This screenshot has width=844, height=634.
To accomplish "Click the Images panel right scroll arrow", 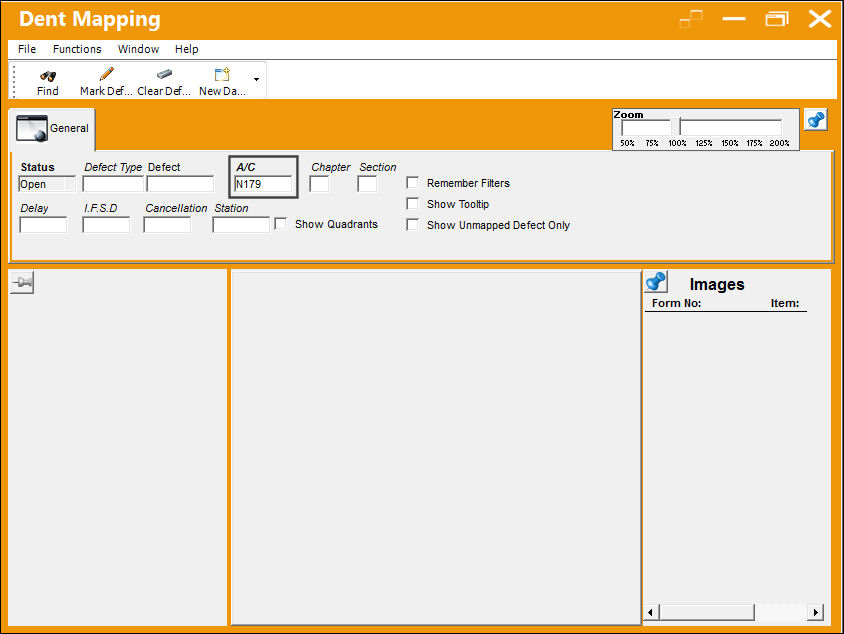I will (x=815, y=612).
